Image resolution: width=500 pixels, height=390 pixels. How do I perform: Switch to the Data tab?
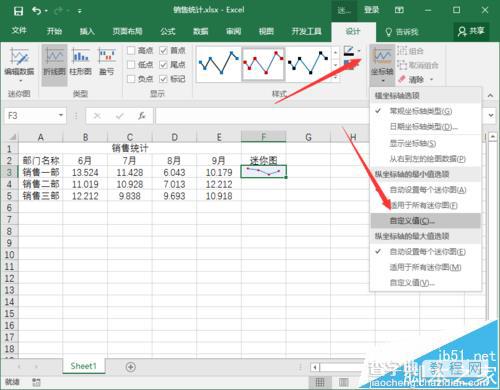tap(201, 31)
